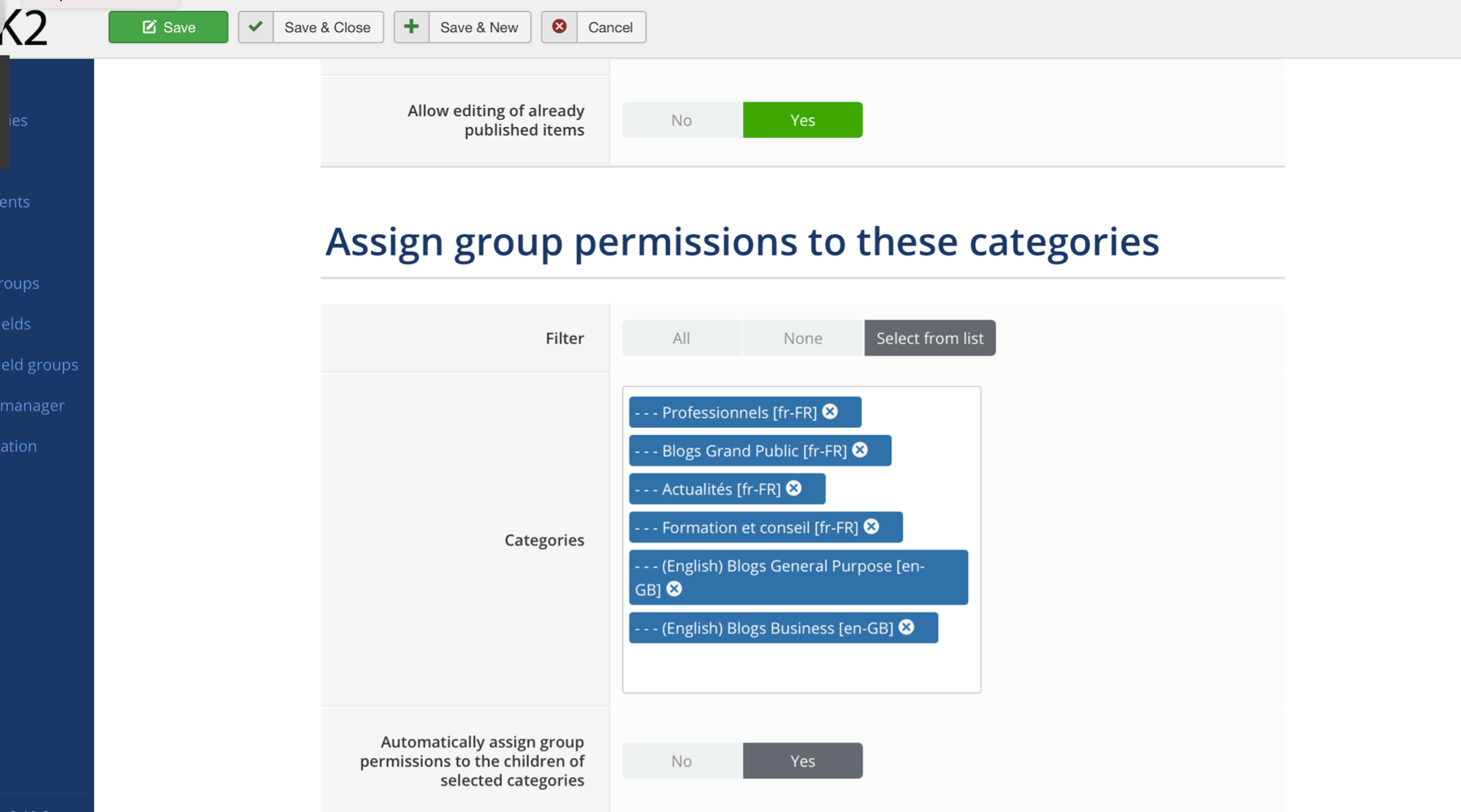Set editing of published items to No
The width and height of the screenshot is (1461, 812).
[x=682, y=120]
